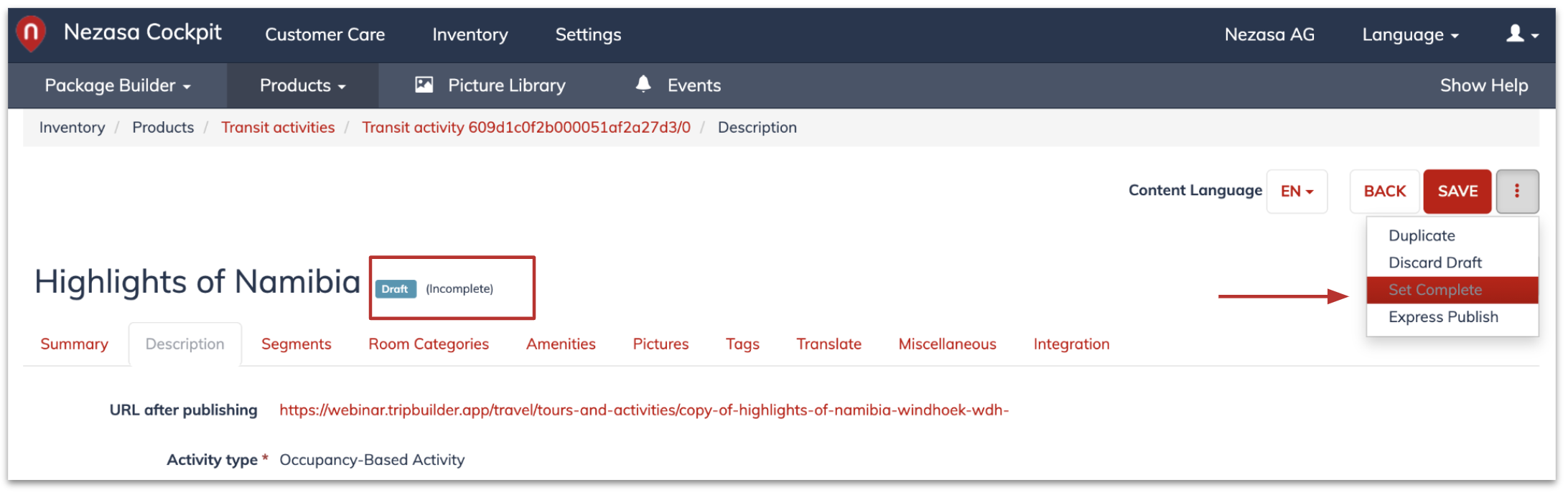
Task: Open the EN content language dropdown
Action: (x=1297, y=191)
